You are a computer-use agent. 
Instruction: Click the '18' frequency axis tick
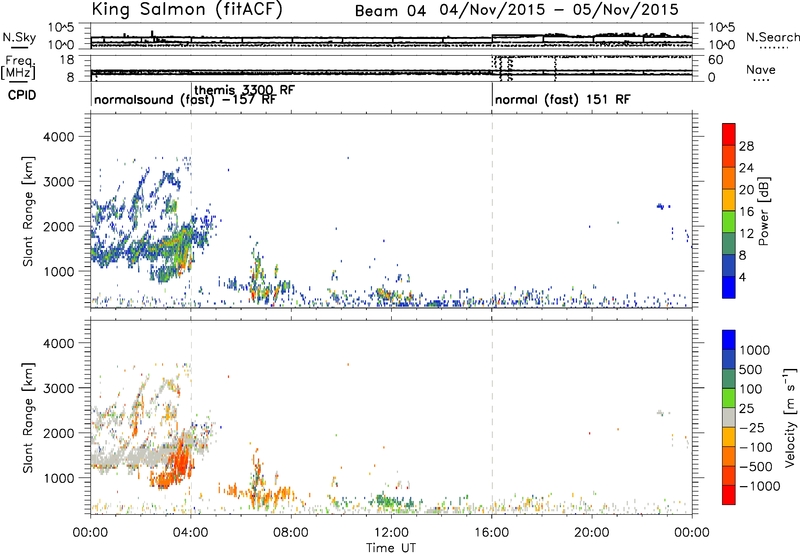coord(66,60)
